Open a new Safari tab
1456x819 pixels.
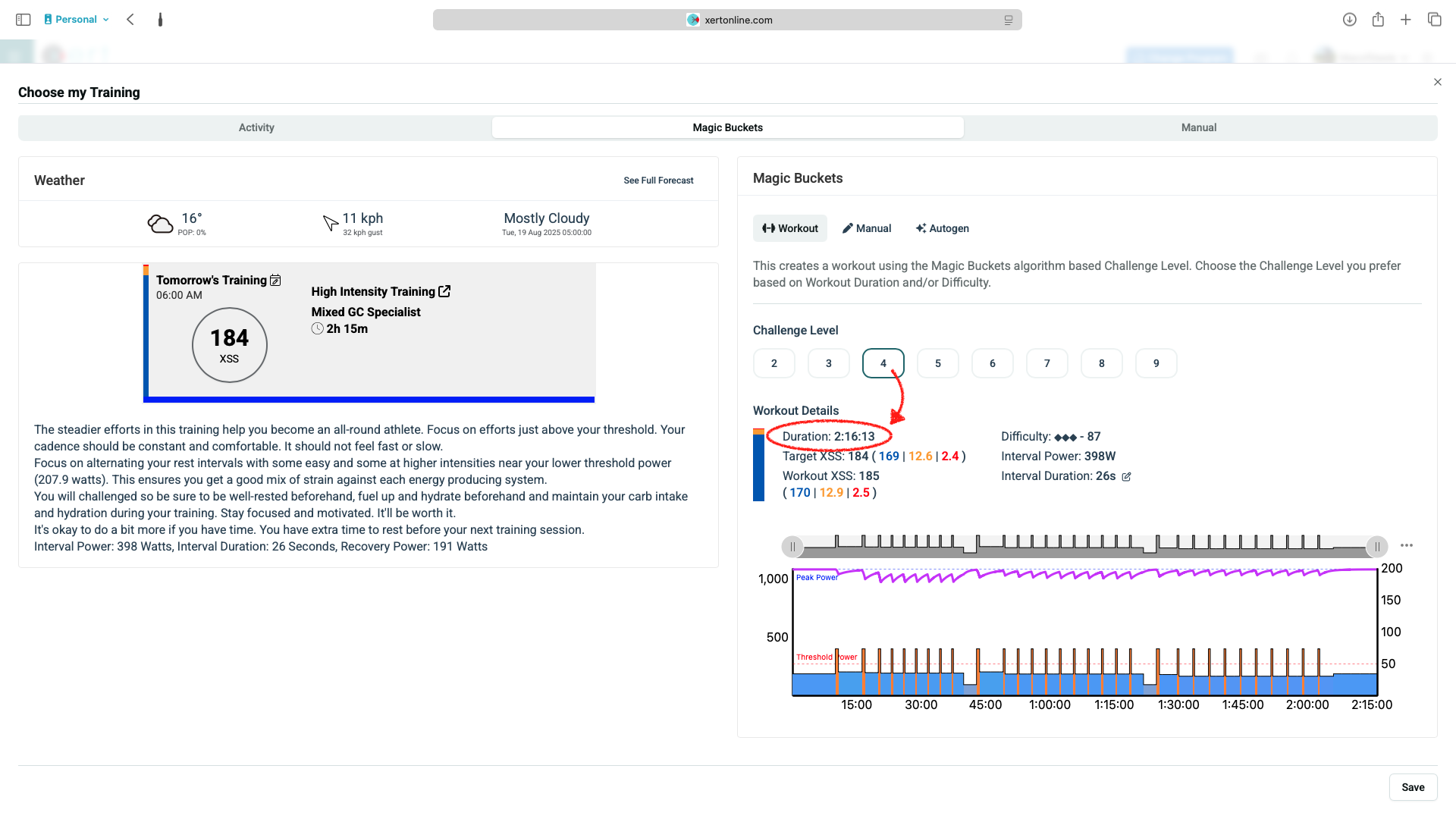coord(1406,20)
